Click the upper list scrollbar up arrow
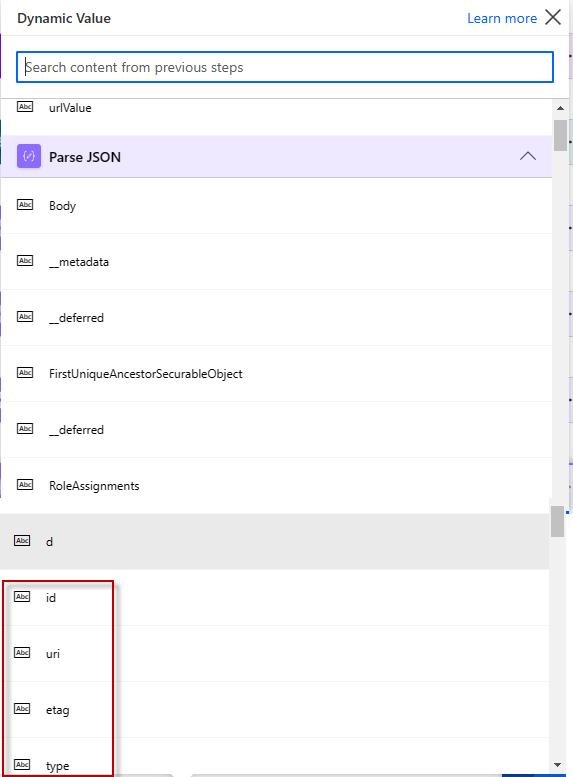The height and width of the screenshot is (777, 573). (x=560, y=108)
